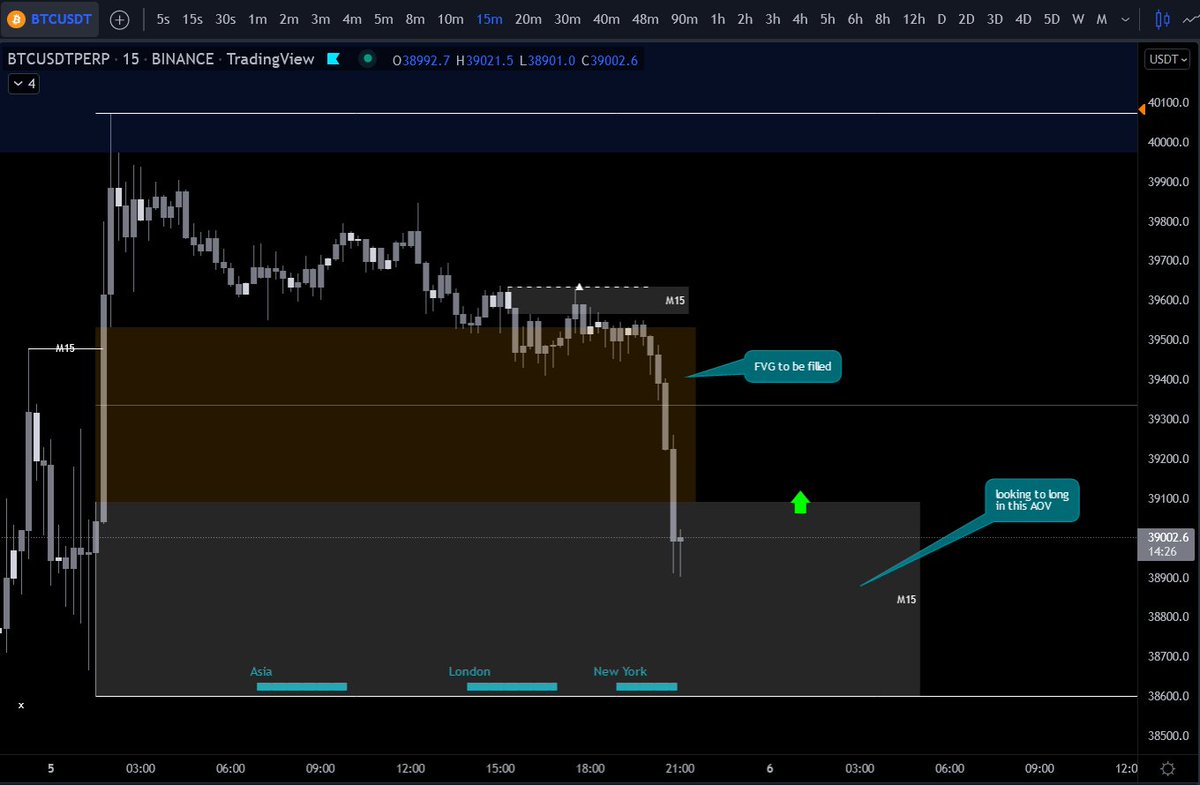Click the London session label
This screenshot has height=785, width=1200.
[x=470, y=672]
